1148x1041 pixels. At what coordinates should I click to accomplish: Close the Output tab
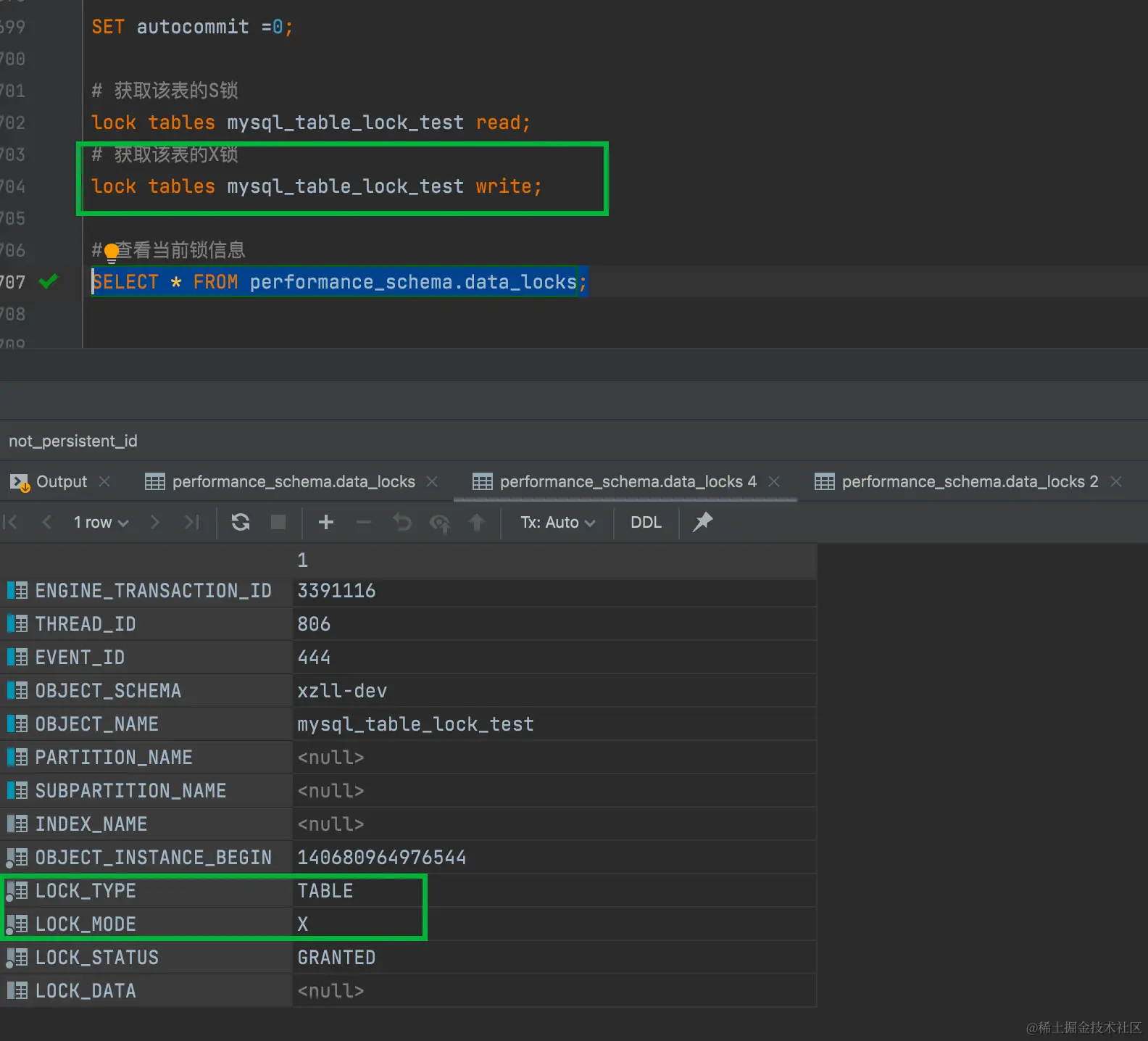click(104, 481)
